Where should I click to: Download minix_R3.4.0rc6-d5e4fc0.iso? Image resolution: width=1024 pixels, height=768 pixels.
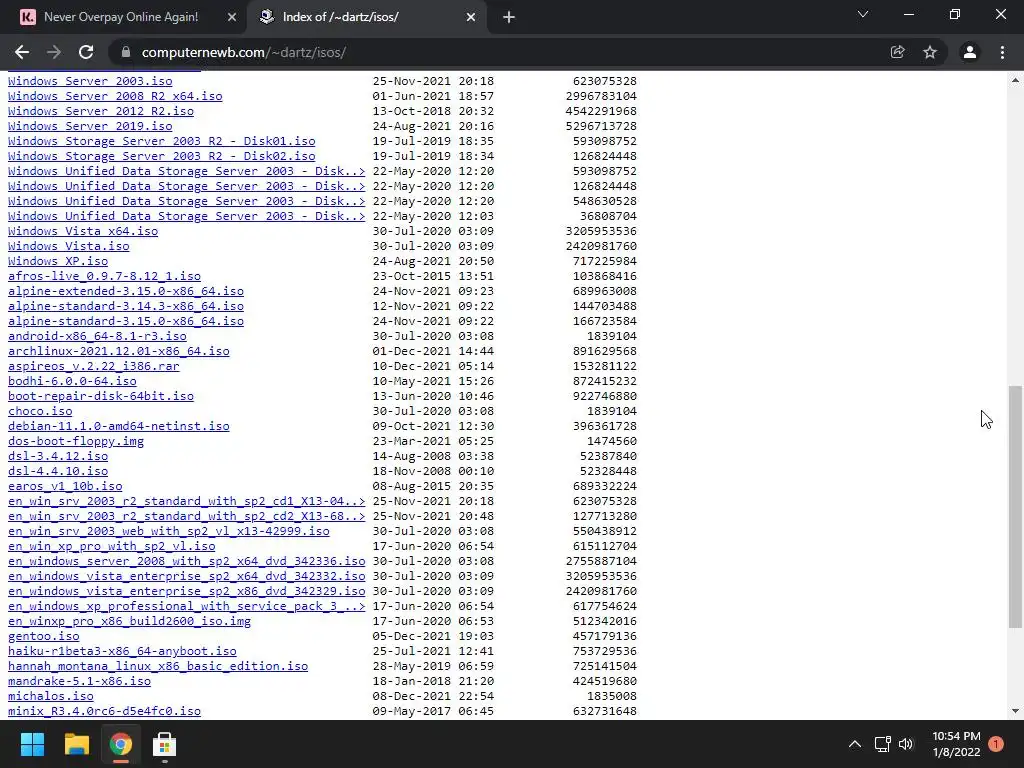104,712
